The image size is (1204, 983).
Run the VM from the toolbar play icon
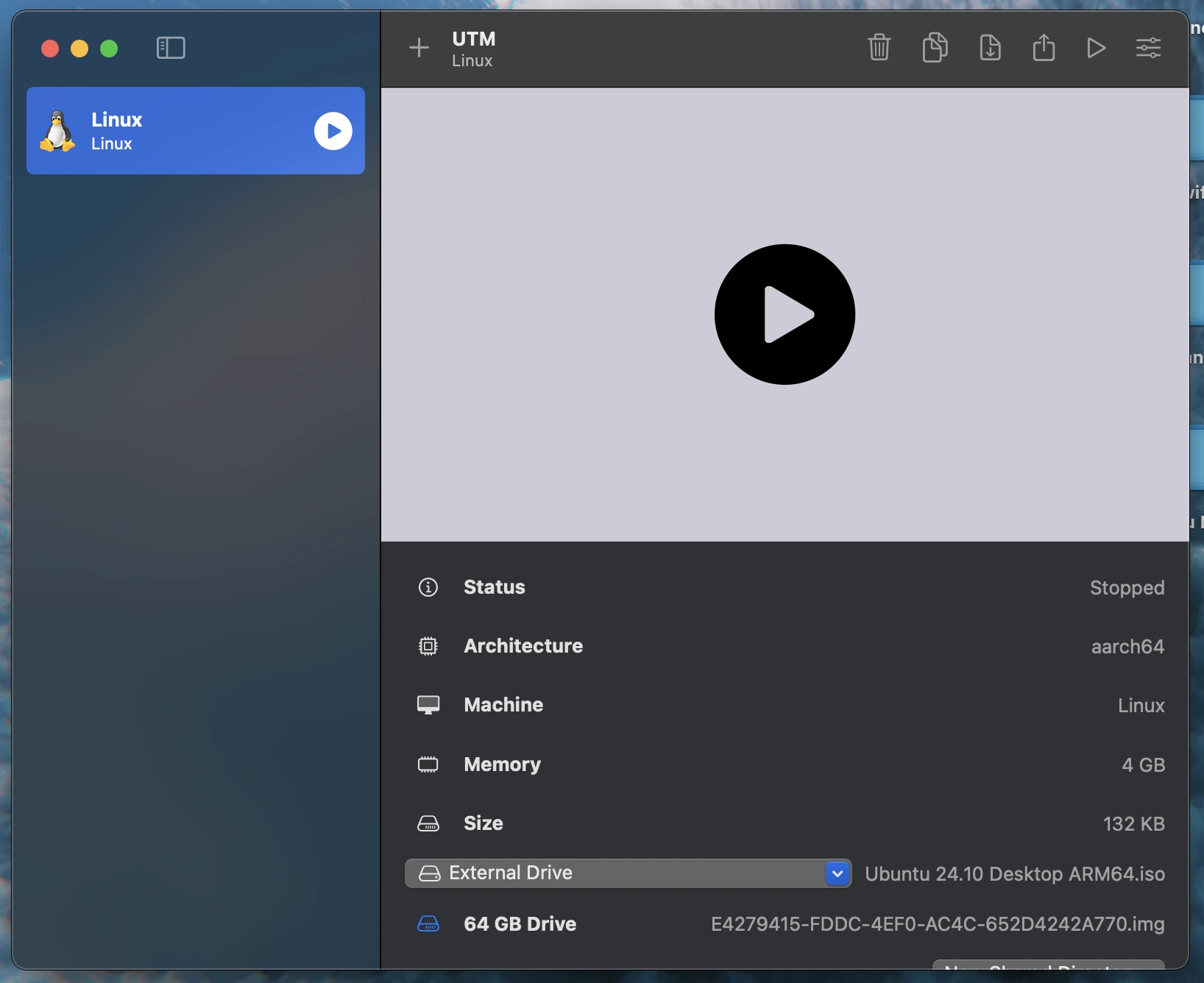coord(1096,49)
